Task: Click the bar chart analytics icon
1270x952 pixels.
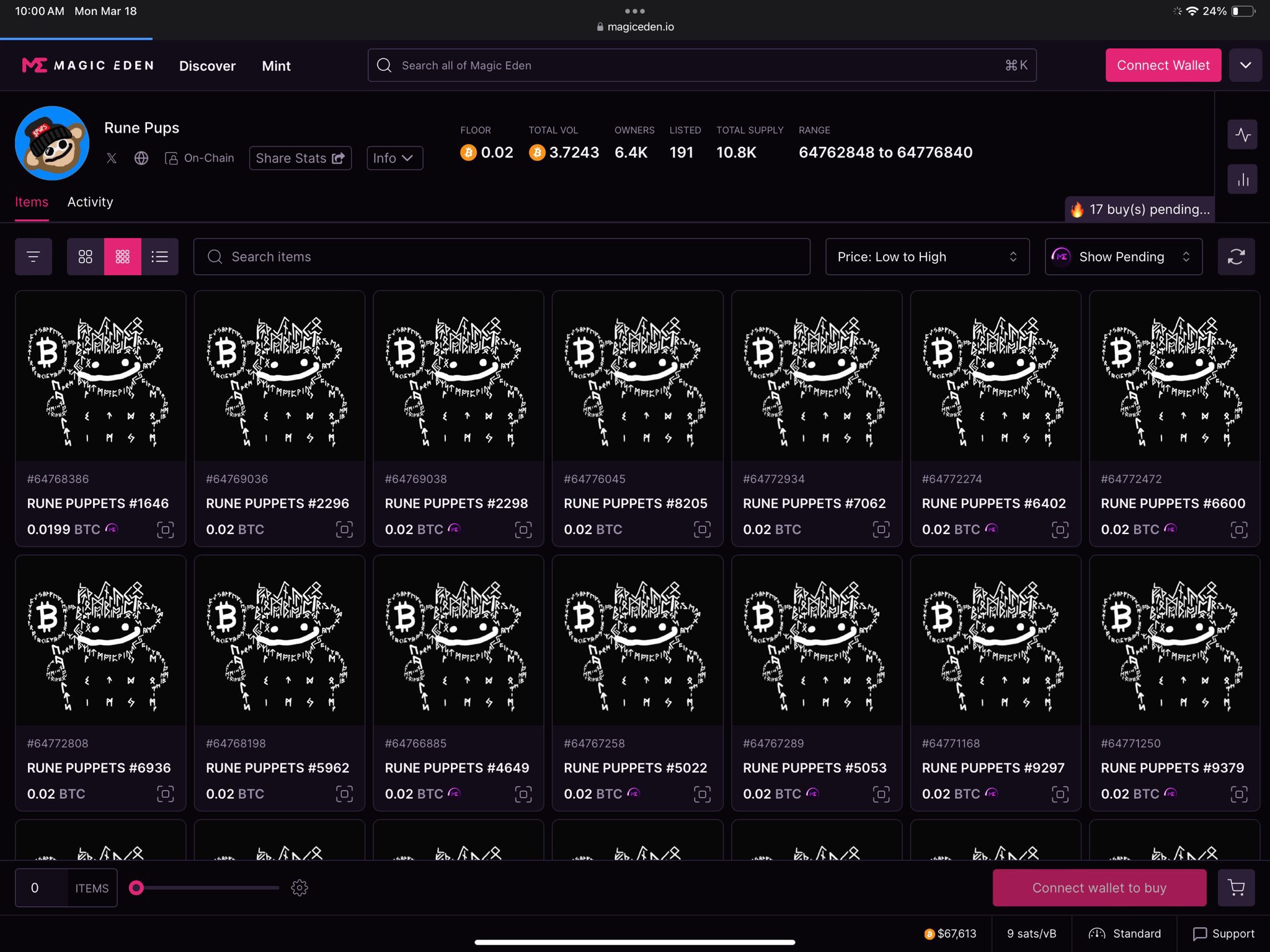Action: click(1242, 179)
